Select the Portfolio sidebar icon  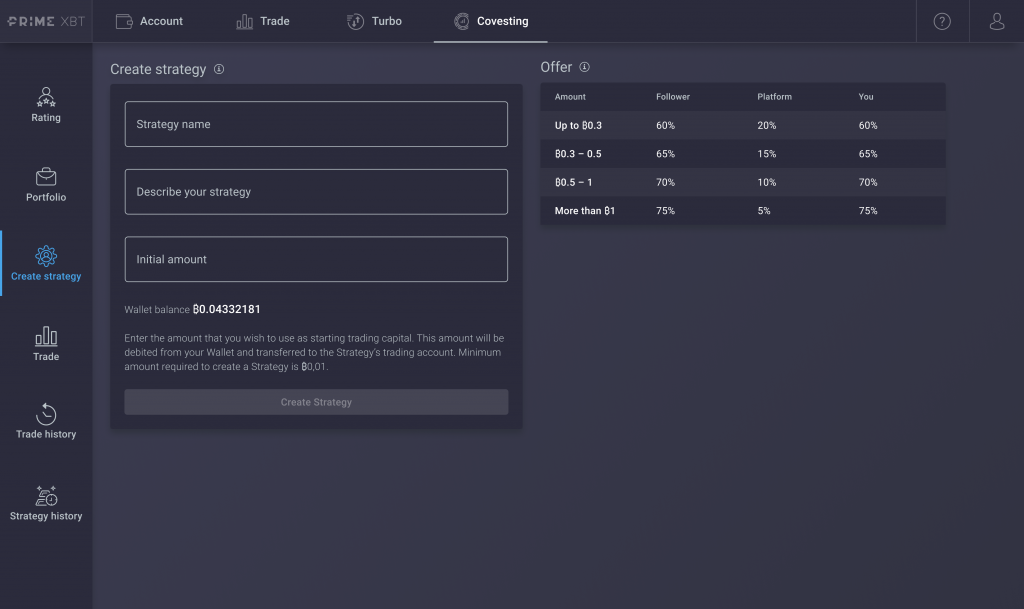click(45, 185)
